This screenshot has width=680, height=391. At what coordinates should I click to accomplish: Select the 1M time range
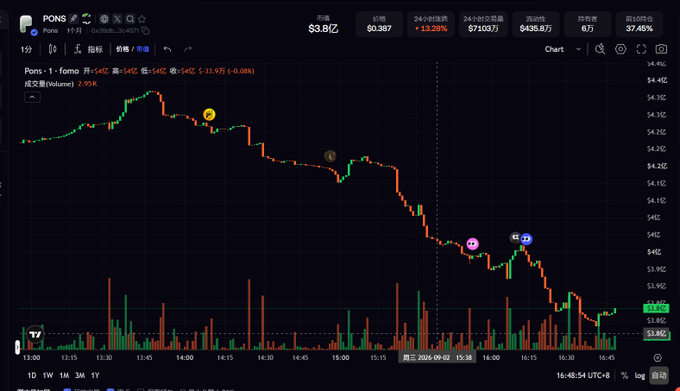pyautogui.click(x=64, y=375)
